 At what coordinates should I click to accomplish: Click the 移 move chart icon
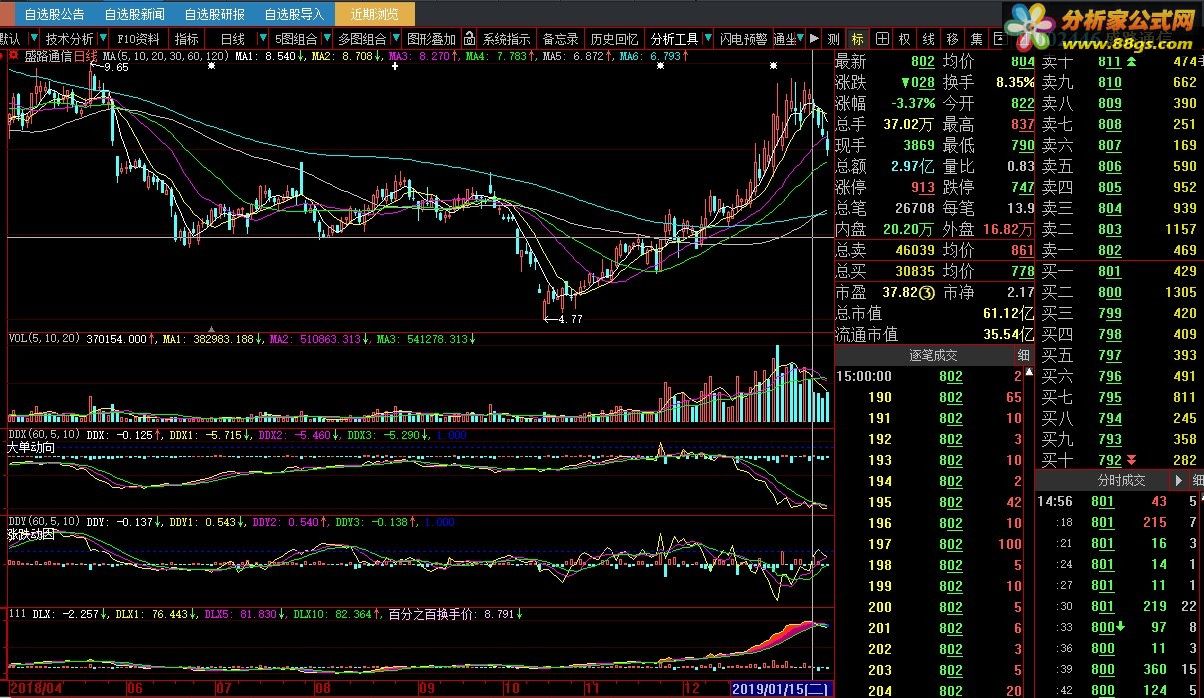click(952, 39)
